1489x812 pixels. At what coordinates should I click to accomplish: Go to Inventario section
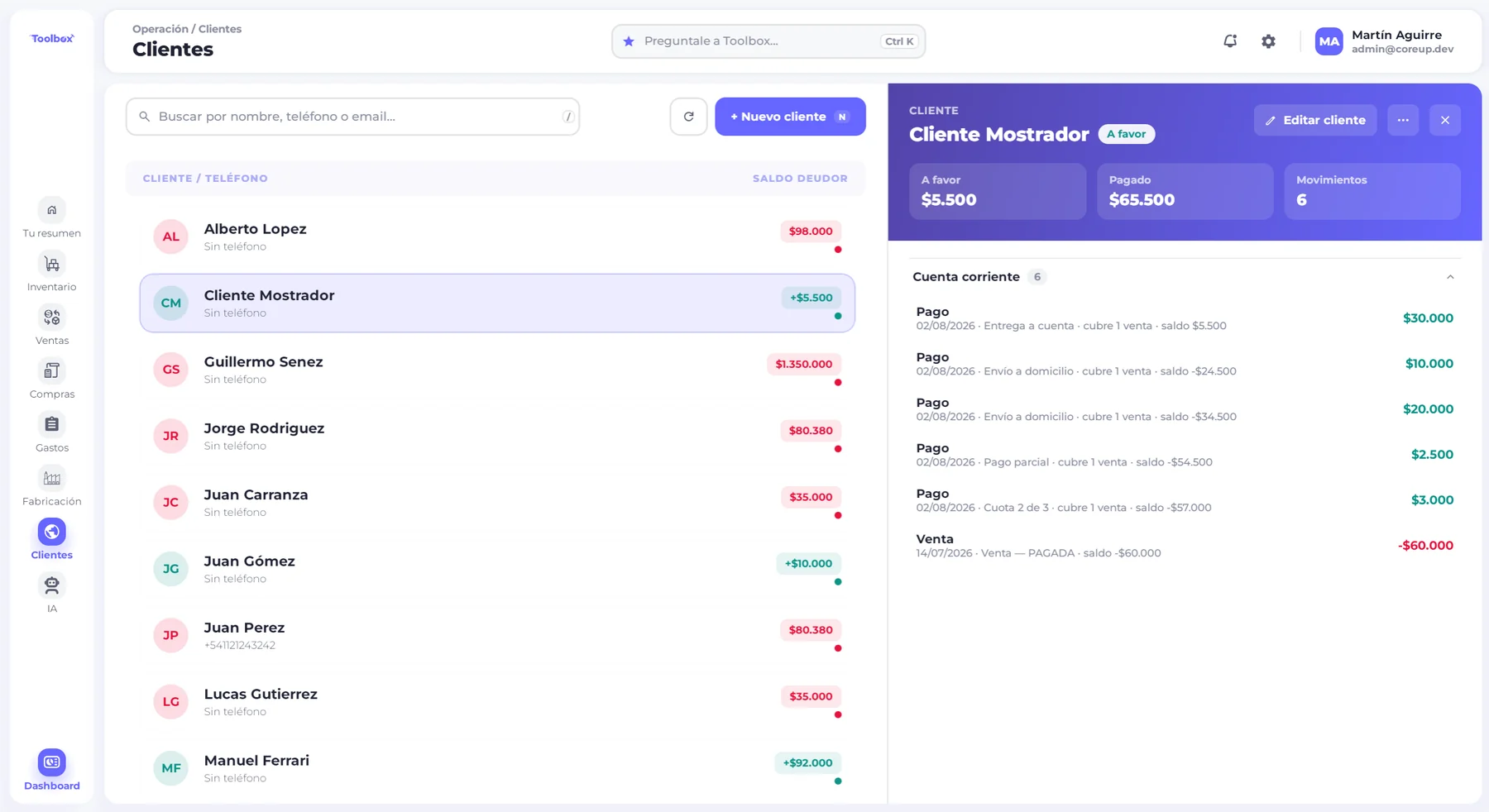click(51, 272)
